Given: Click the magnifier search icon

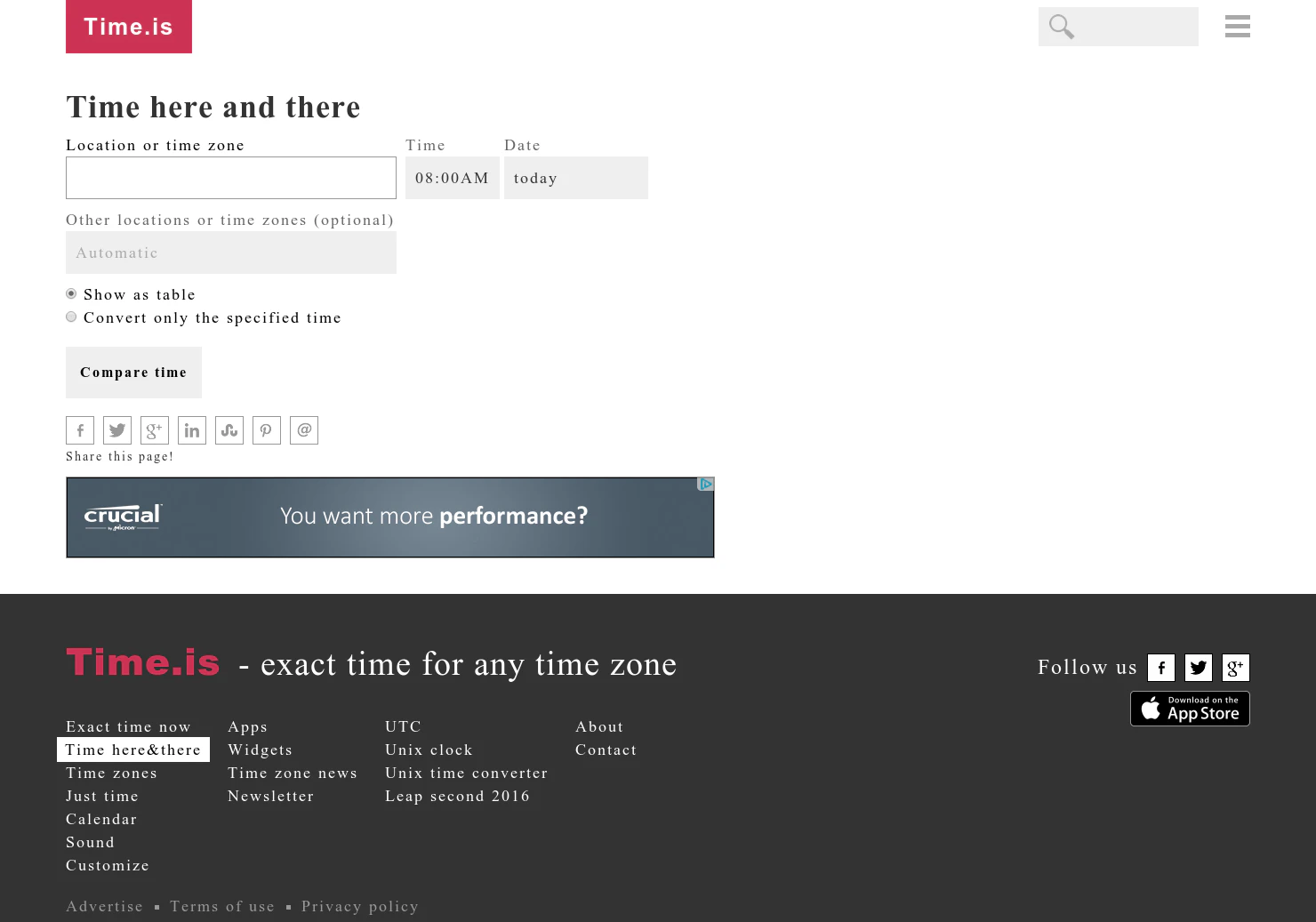Looking at the screenshot, I should pyautogui.click(x=1061, y=27).
